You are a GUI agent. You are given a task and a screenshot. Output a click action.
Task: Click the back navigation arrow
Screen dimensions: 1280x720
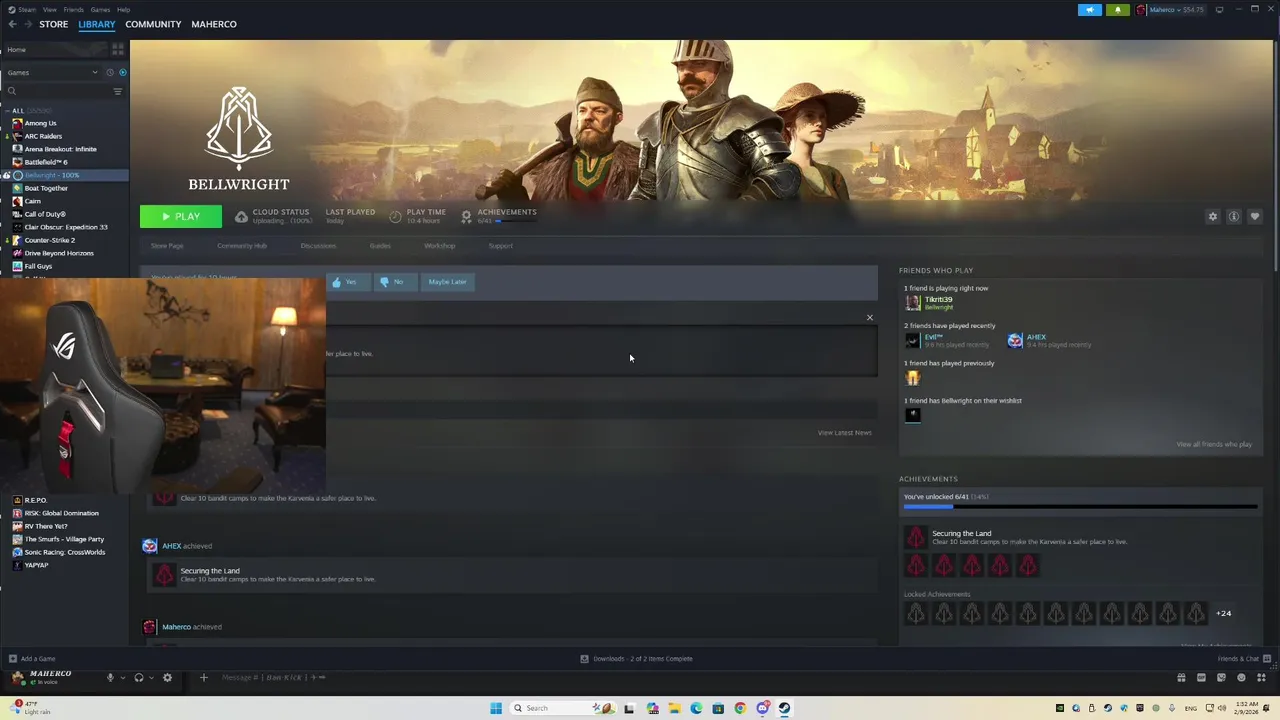pos(12,24)
